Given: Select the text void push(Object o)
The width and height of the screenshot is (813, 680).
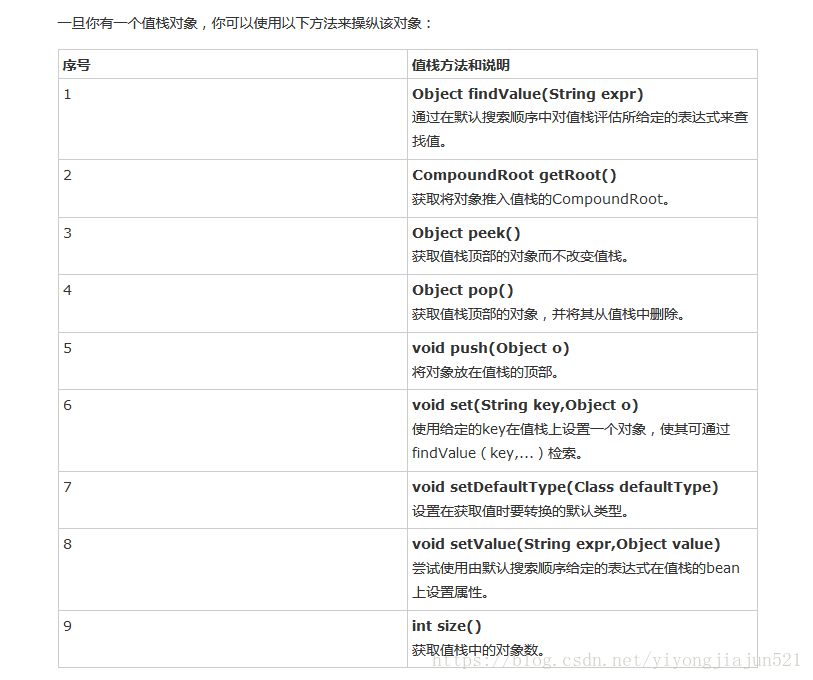Looking at the screenshot, I should (x=490, y=349).
